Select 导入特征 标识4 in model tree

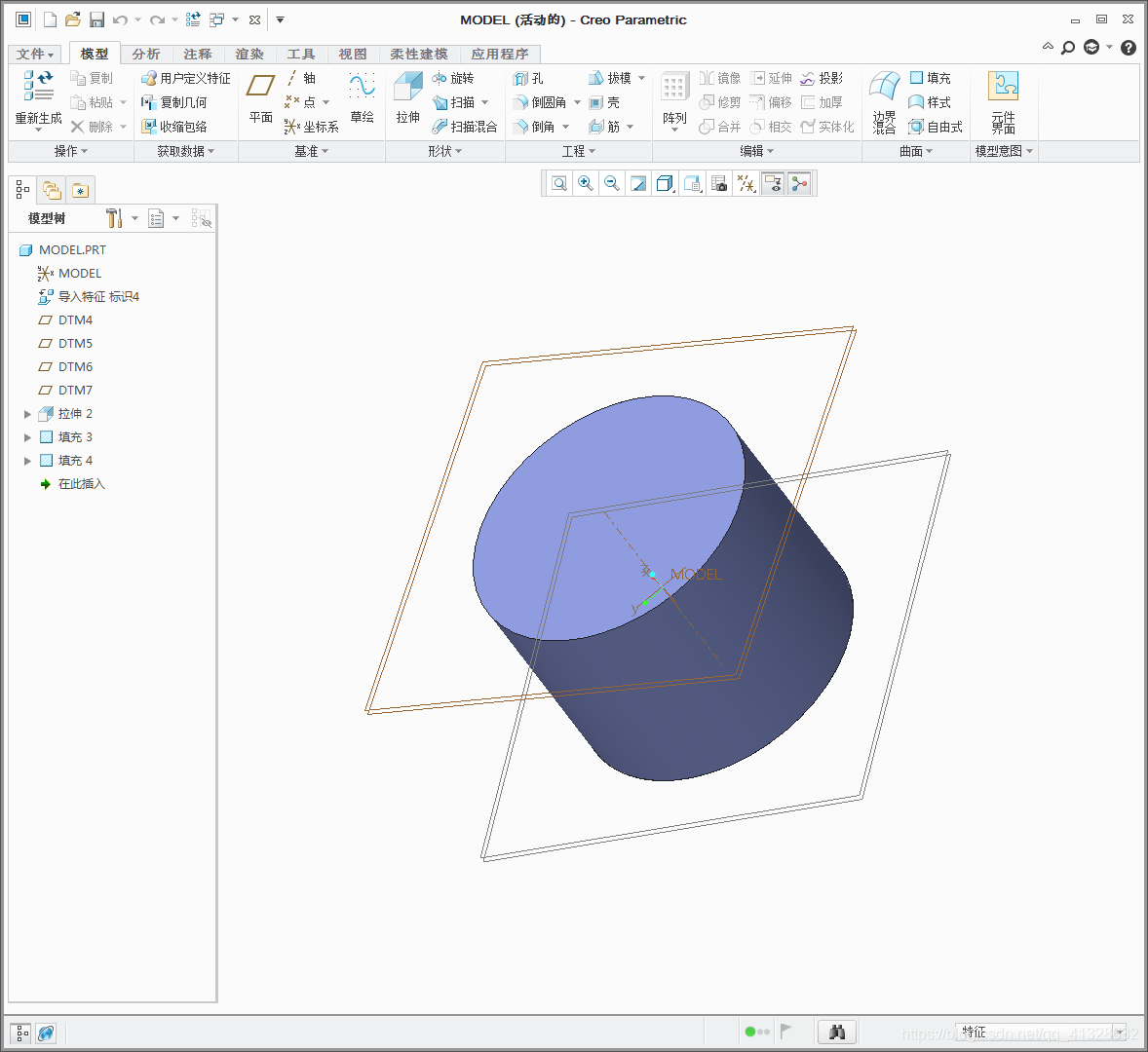(x=89, y=297)
